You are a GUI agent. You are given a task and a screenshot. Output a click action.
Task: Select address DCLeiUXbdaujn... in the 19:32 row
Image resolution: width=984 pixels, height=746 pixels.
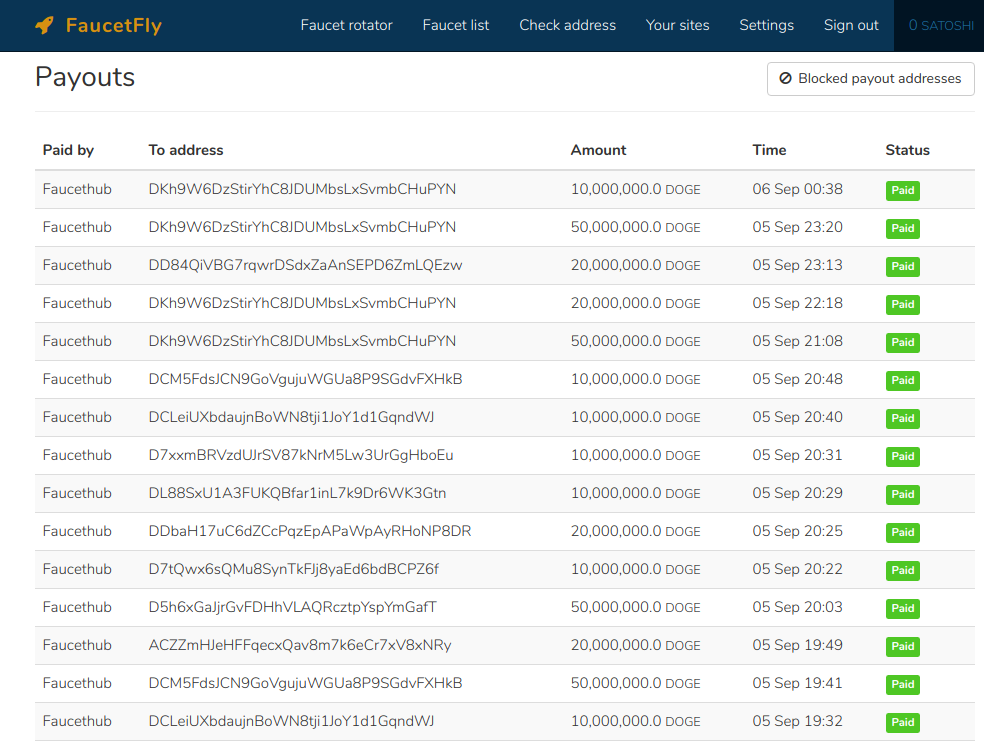click(x=291, y=721)
